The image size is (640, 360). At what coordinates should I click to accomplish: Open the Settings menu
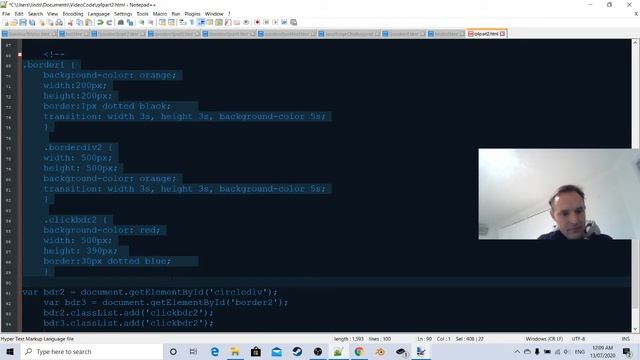point(123,14)
